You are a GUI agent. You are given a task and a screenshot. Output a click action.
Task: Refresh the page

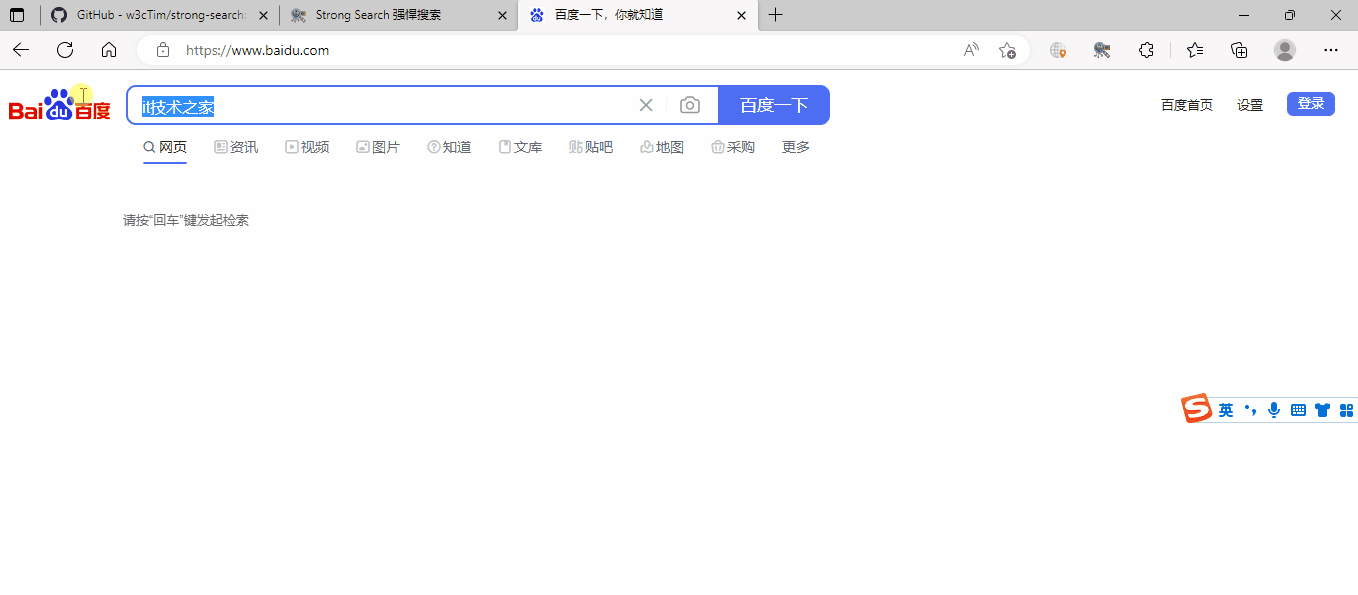coord(65,50)
